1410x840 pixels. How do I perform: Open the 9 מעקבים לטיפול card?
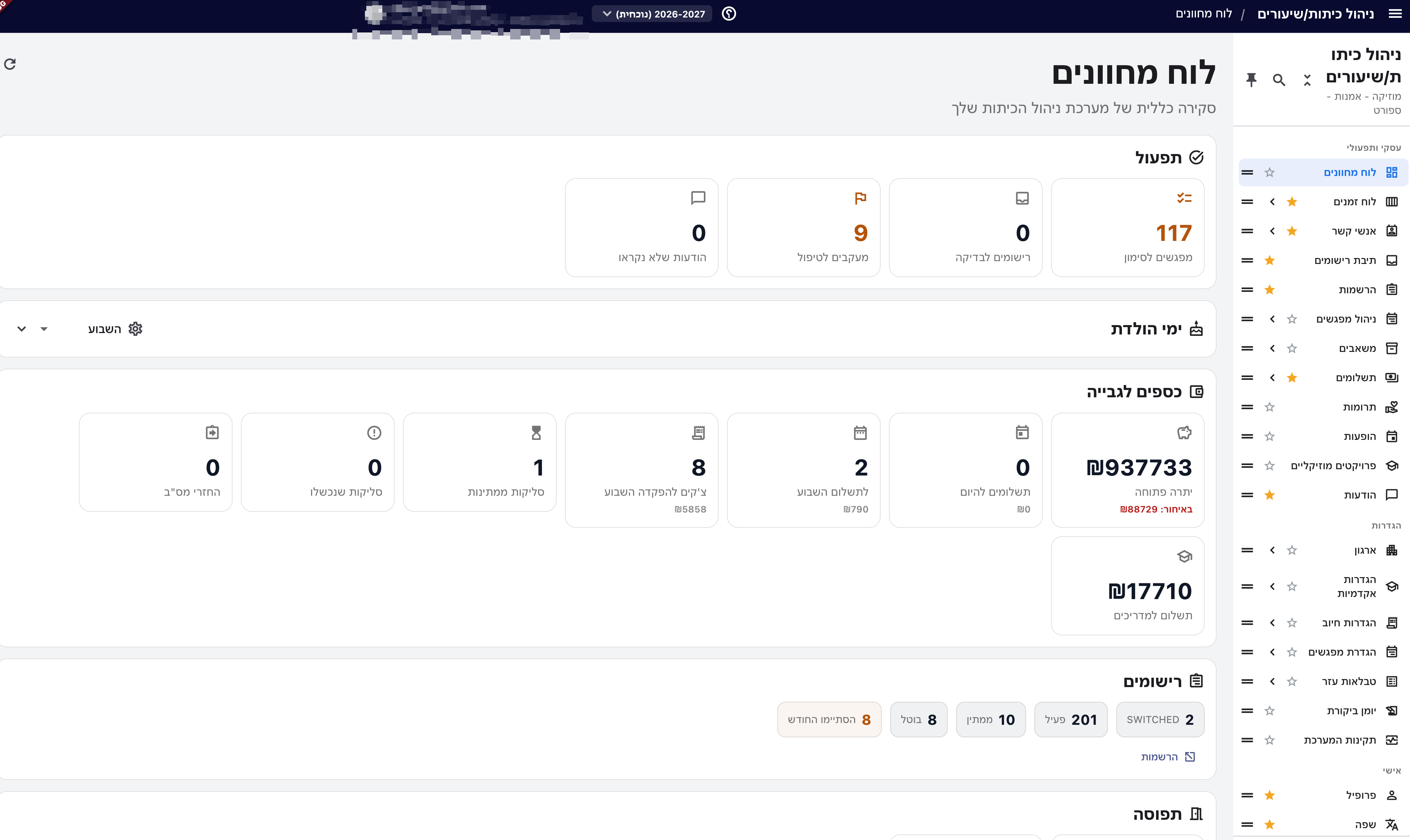click(x=804, y=228)
